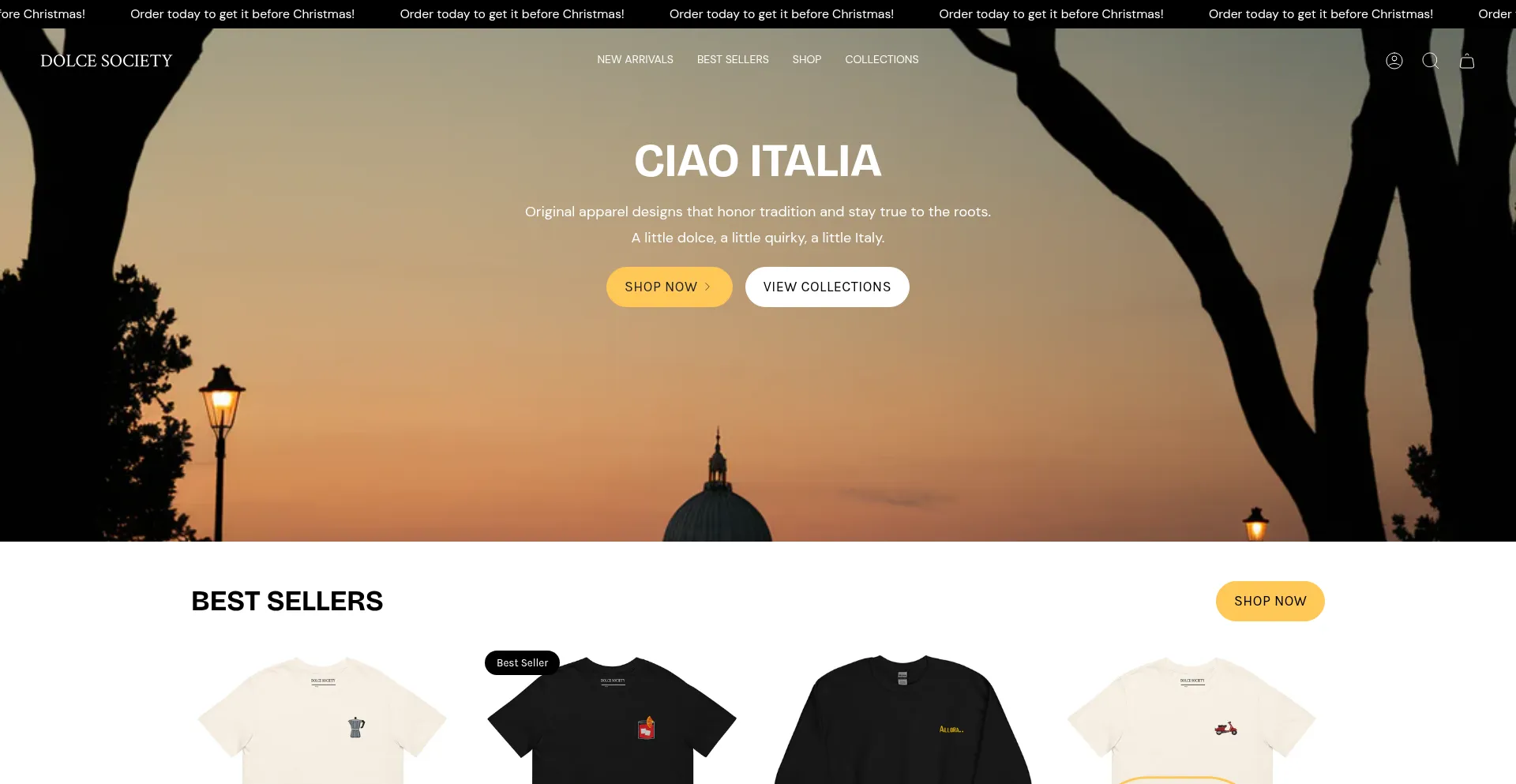1516x784 pixels.
Task: Expand the Shop navigation menu
Action: [x=807, y=59]
